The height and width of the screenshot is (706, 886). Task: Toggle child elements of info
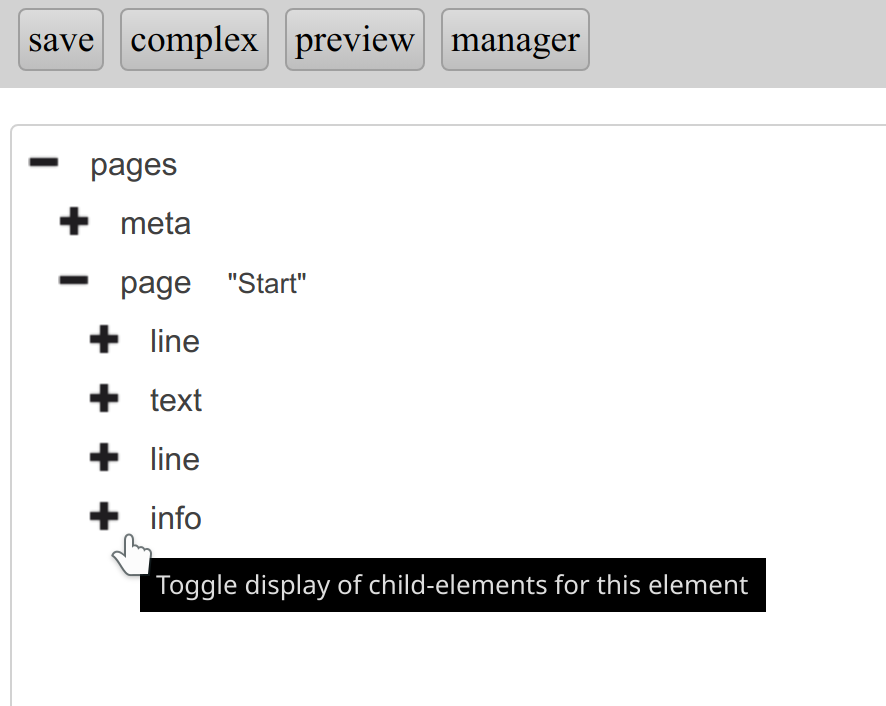[x=104, y=517]
